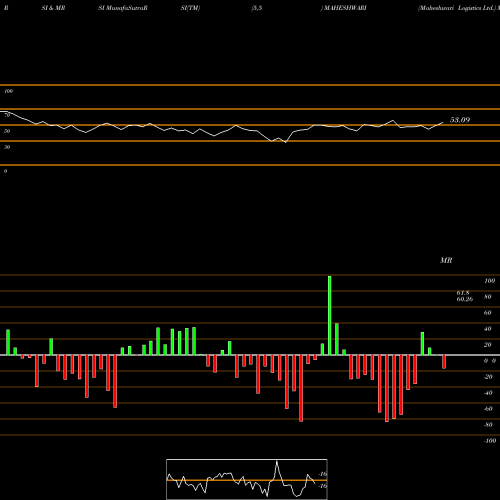Click the 30 label on RSI axis
The image size is (500, 500).
click(7, 147)
